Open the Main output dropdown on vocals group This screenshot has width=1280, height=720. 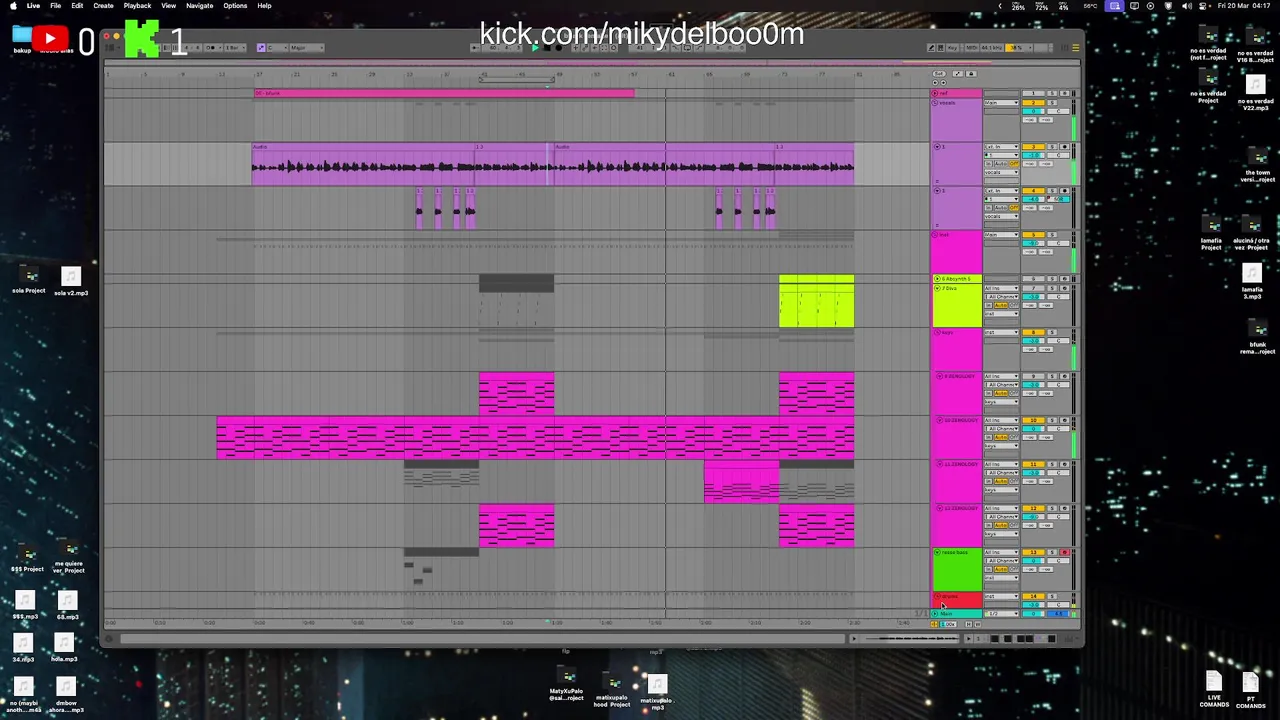(x=1001, y=103)
